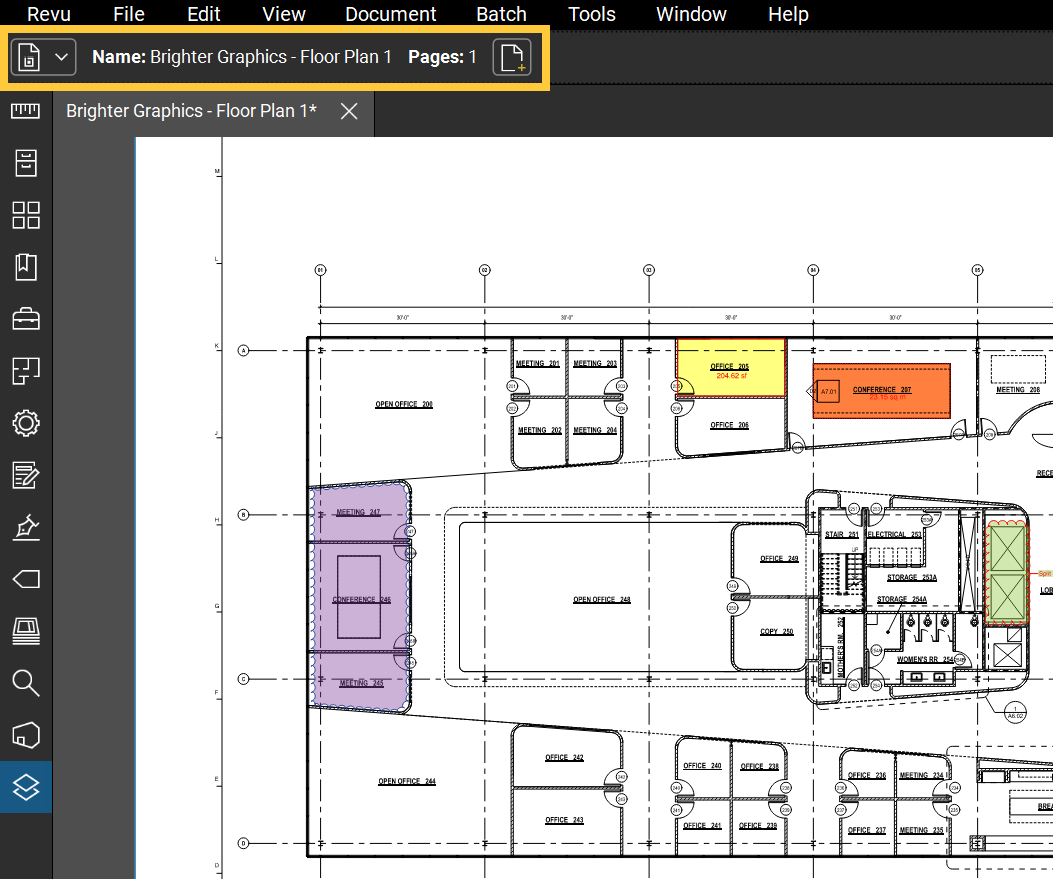Open the Spaces panel icon
1053x879 pixels.
click(x=25, y=371)
